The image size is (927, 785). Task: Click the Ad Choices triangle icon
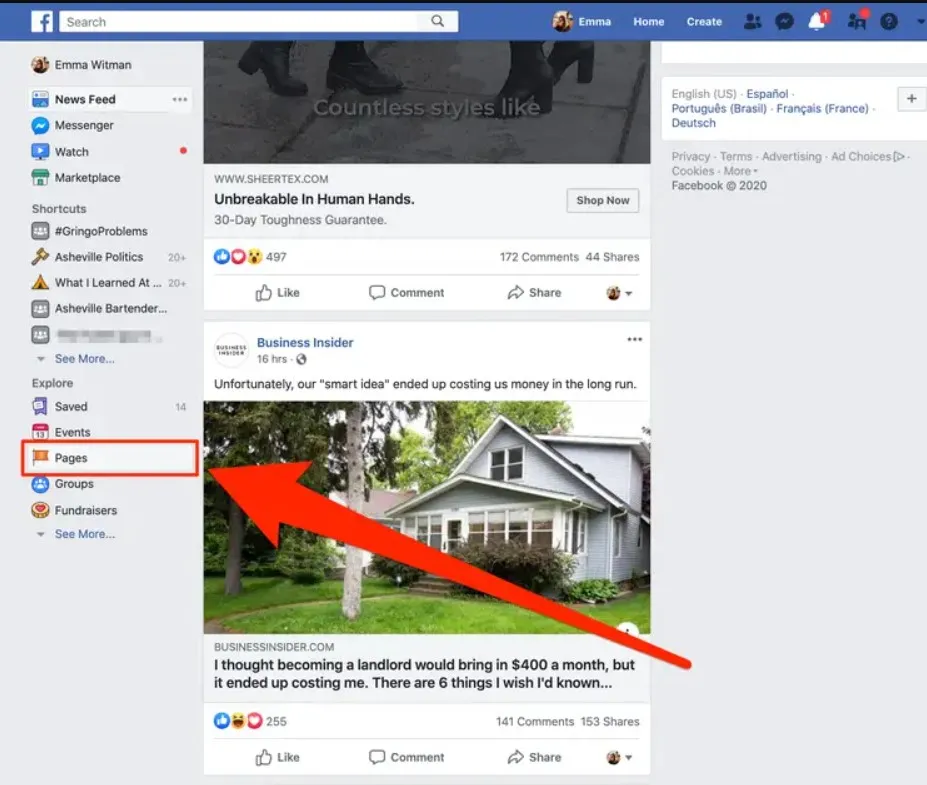click(x=899, y=157)
